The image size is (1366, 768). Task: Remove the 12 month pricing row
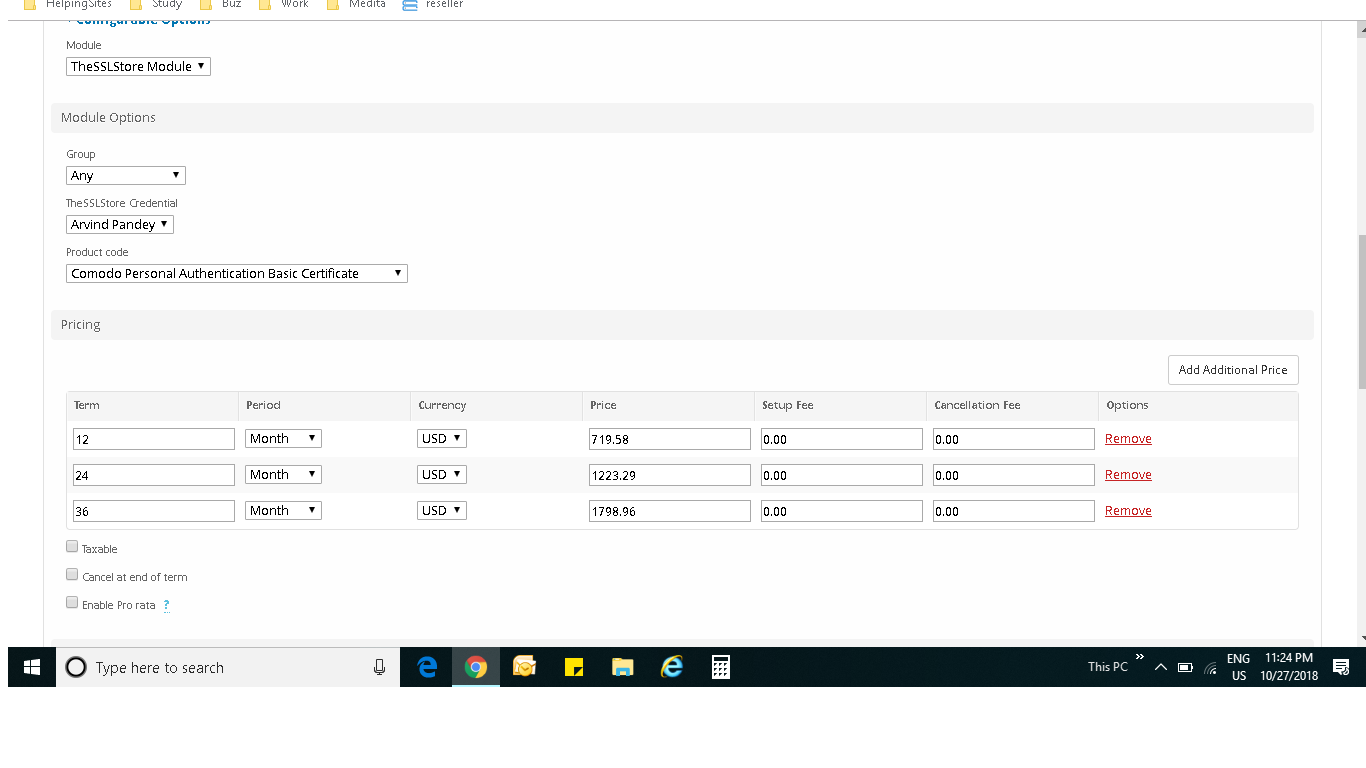(1128, 439)
